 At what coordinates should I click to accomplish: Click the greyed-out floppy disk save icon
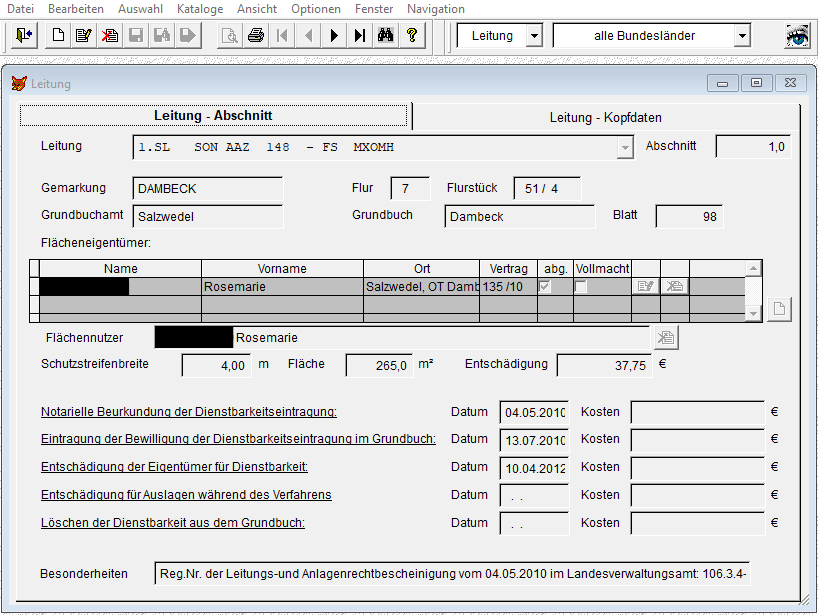[x=136, y=35]
